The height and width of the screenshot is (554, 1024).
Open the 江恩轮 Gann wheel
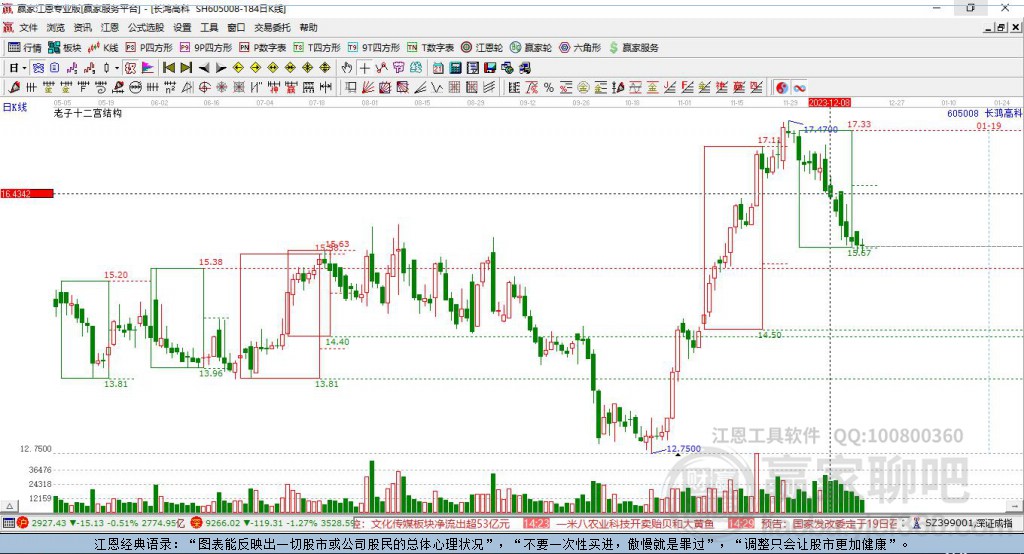pyautogui.click(x=482, y=48)
